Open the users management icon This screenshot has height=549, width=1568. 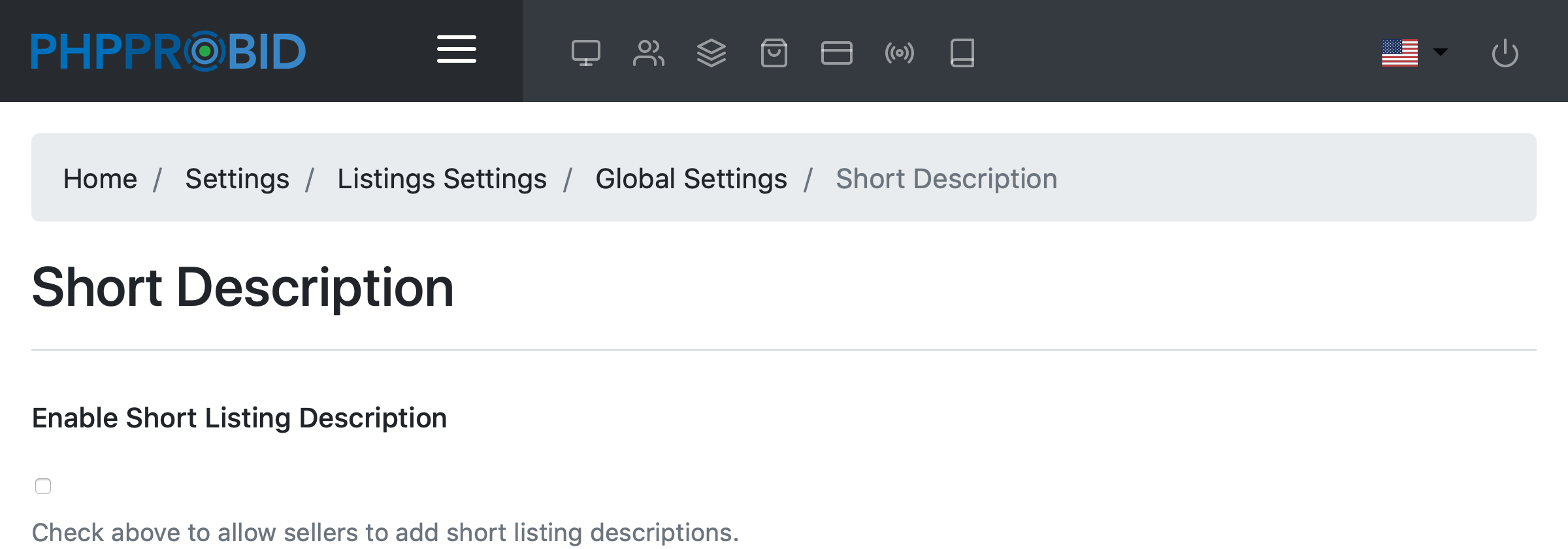tap(648, 53)
